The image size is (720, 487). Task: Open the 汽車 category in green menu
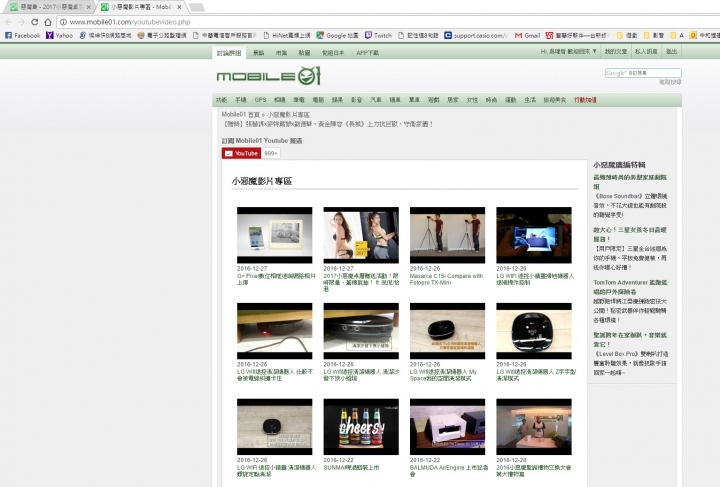[x=376, y=100]
